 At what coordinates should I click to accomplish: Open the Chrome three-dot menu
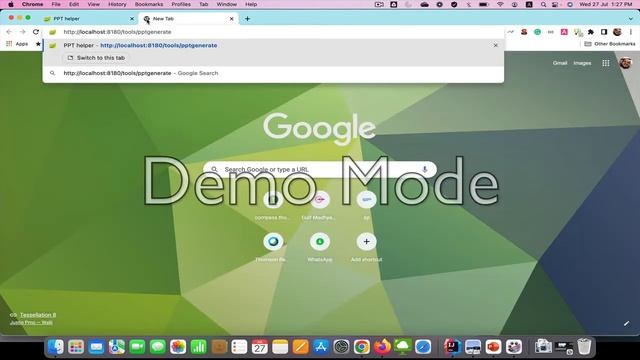[x=631, y=32]
